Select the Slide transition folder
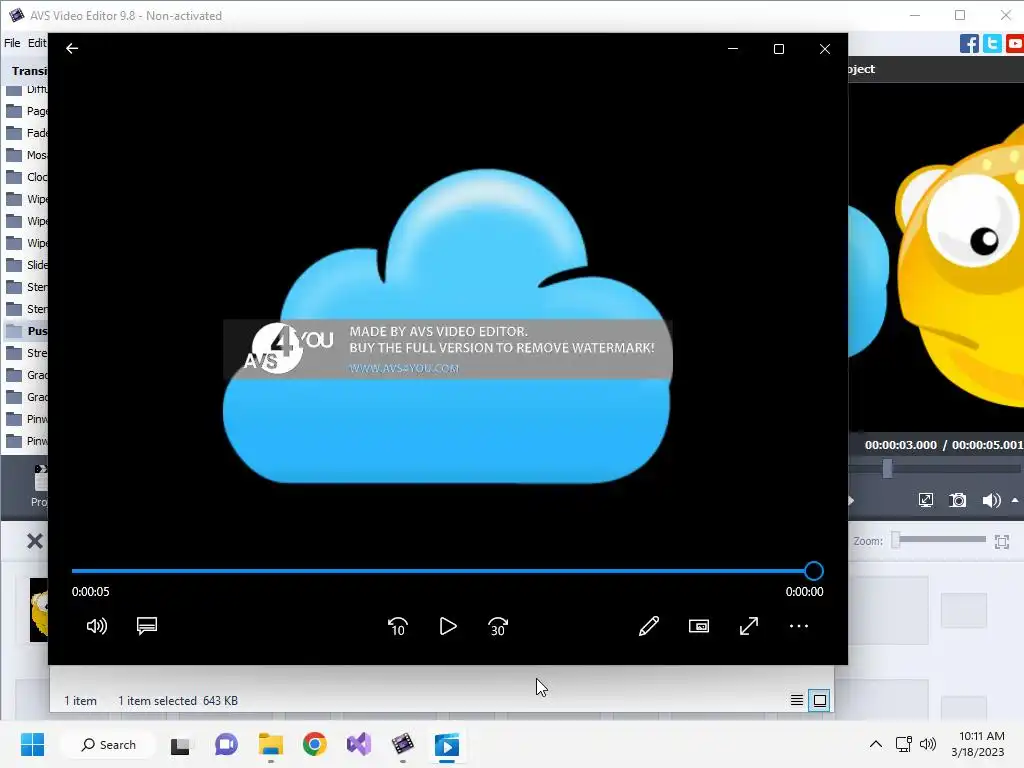The image size is (1024, 768). [26, 265]
